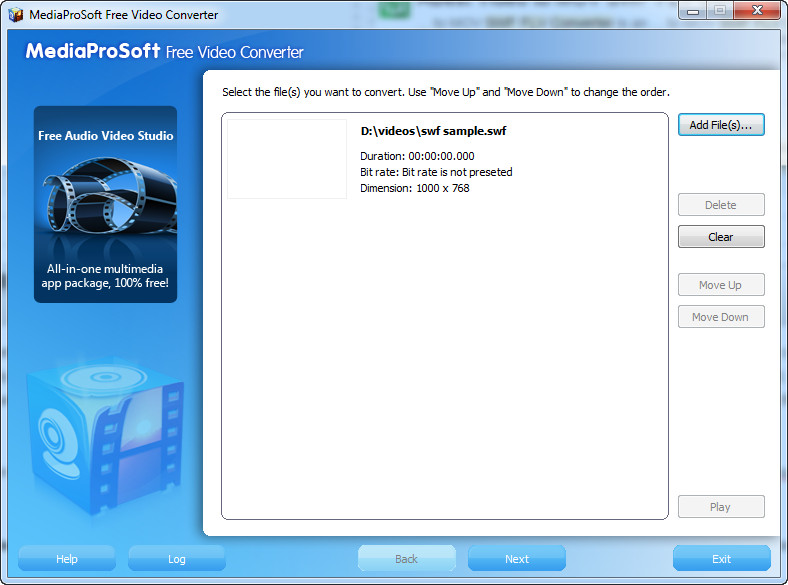Image resolution: width=788 pixels, height=585 pixels.
Task: Click the Move Up button
Action: 721,285
